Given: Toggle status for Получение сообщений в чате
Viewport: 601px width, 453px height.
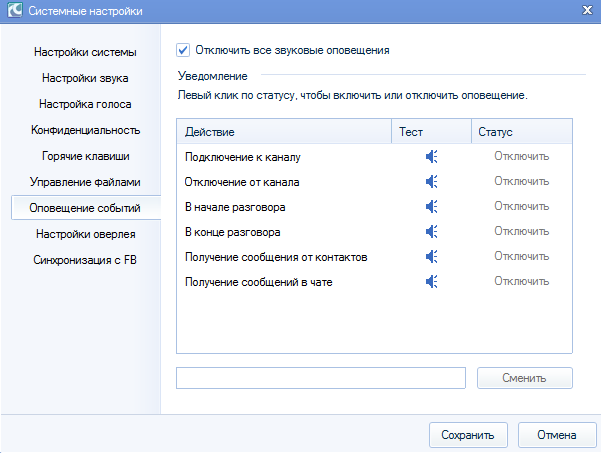Looking at the screenshot, I should (x=521, y=281).
